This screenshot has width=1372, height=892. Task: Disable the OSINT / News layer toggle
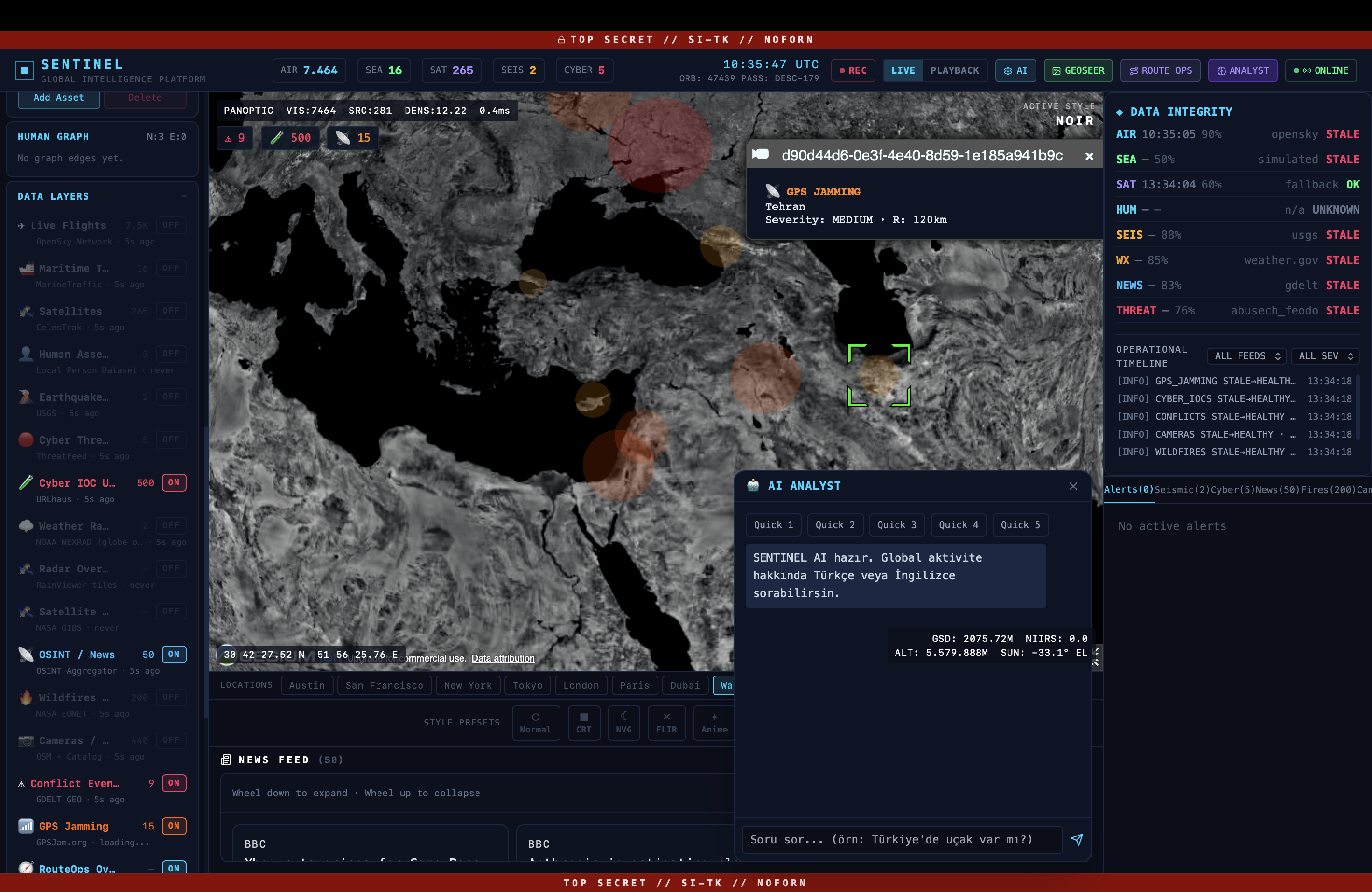(174, 654)
